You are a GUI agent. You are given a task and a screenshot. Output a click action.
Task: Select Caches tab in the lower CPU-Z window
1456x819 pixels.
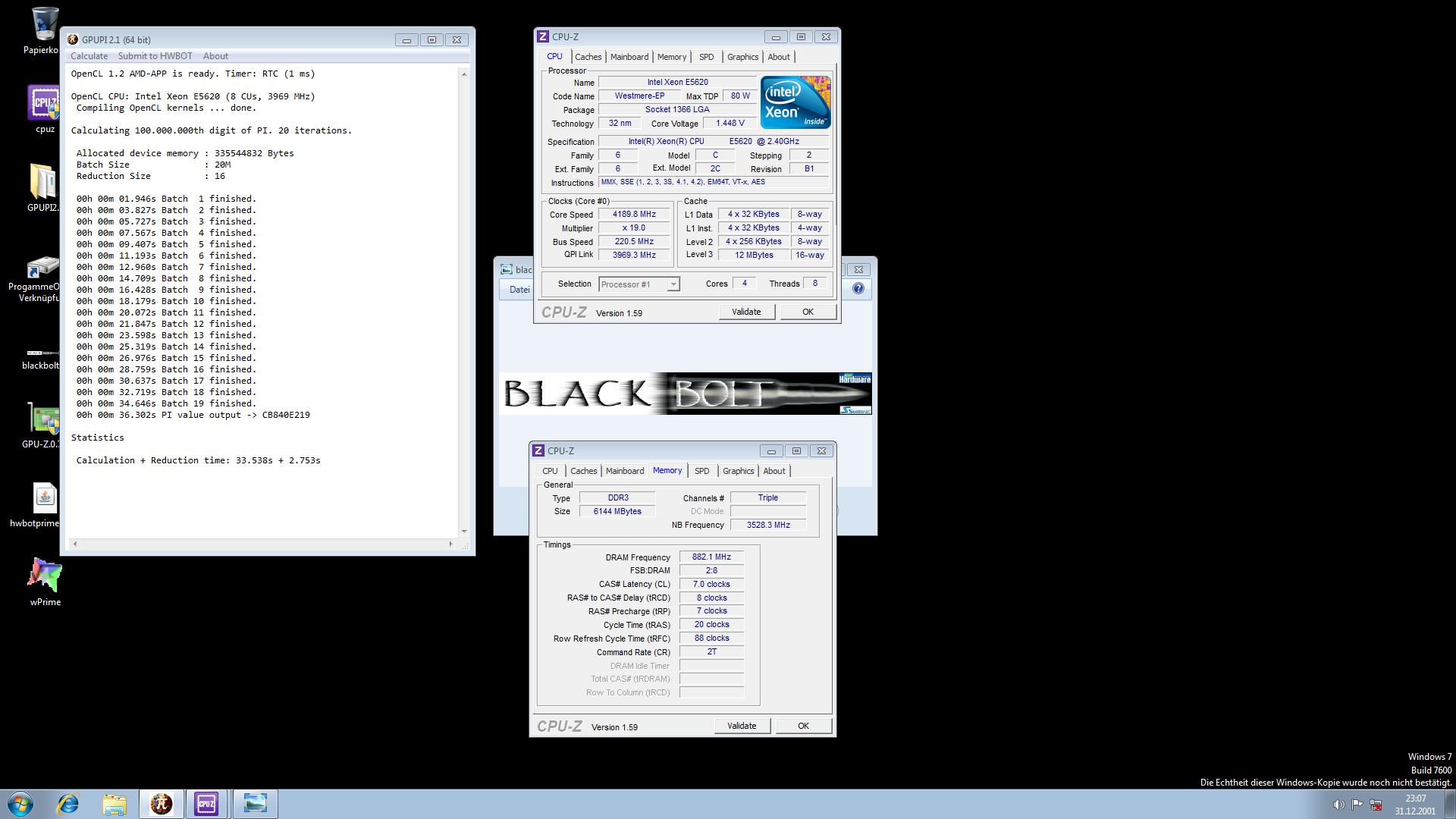583,471
